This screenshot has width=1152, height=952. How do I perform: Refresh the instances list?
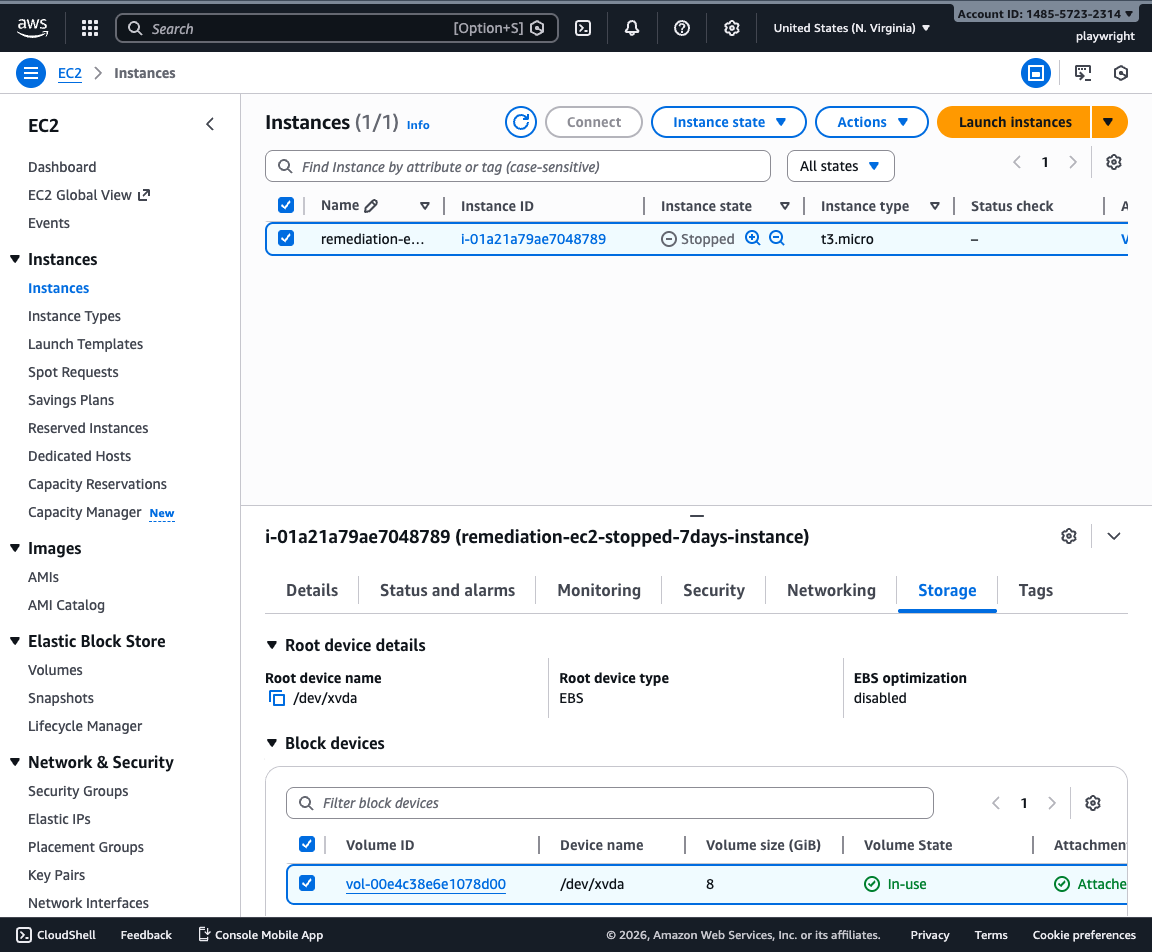tap(520, 121)
